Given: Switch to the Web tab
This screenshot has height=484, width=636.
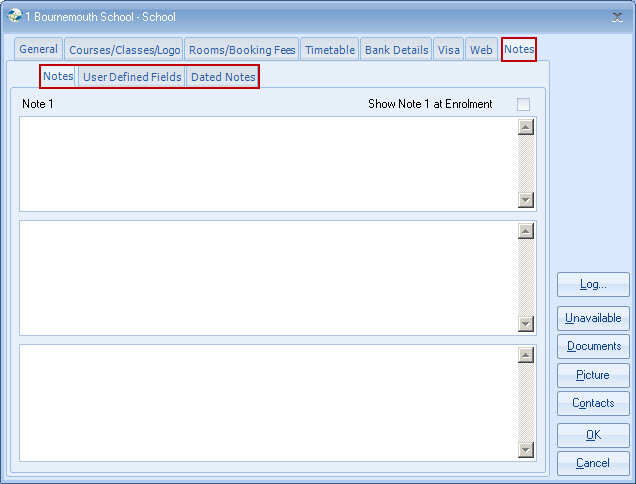Looking at the screenshot, I should tap(481, 50).
